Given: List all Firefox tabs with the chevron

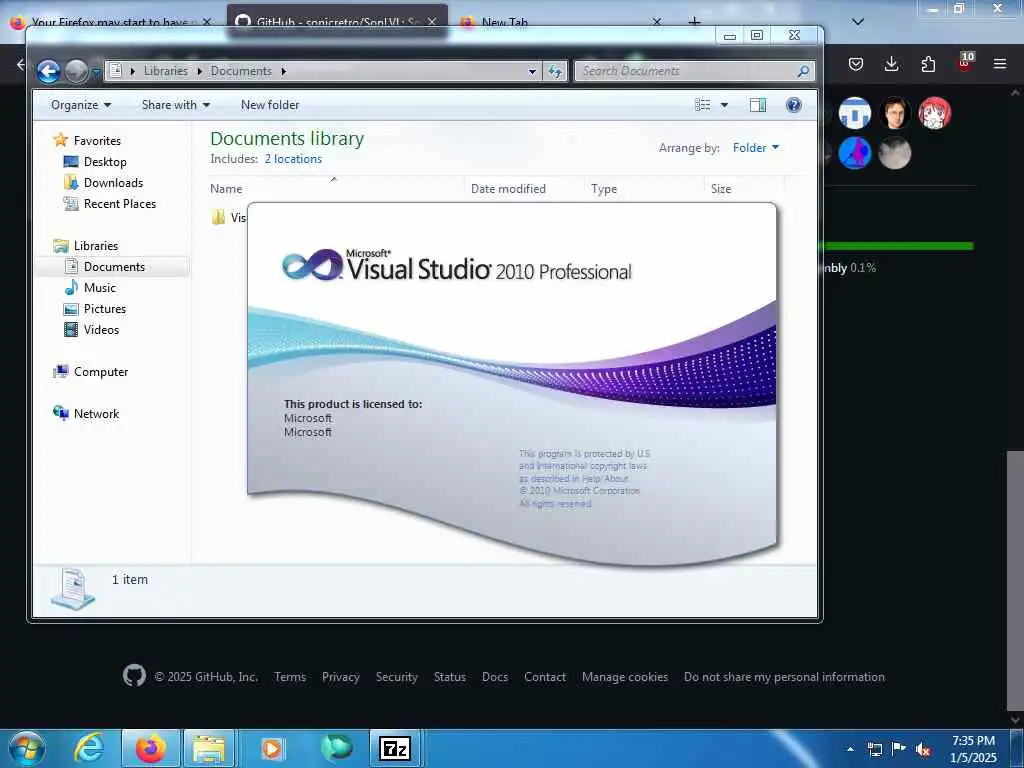Looking at the screenshot, I should pos(858,22).
